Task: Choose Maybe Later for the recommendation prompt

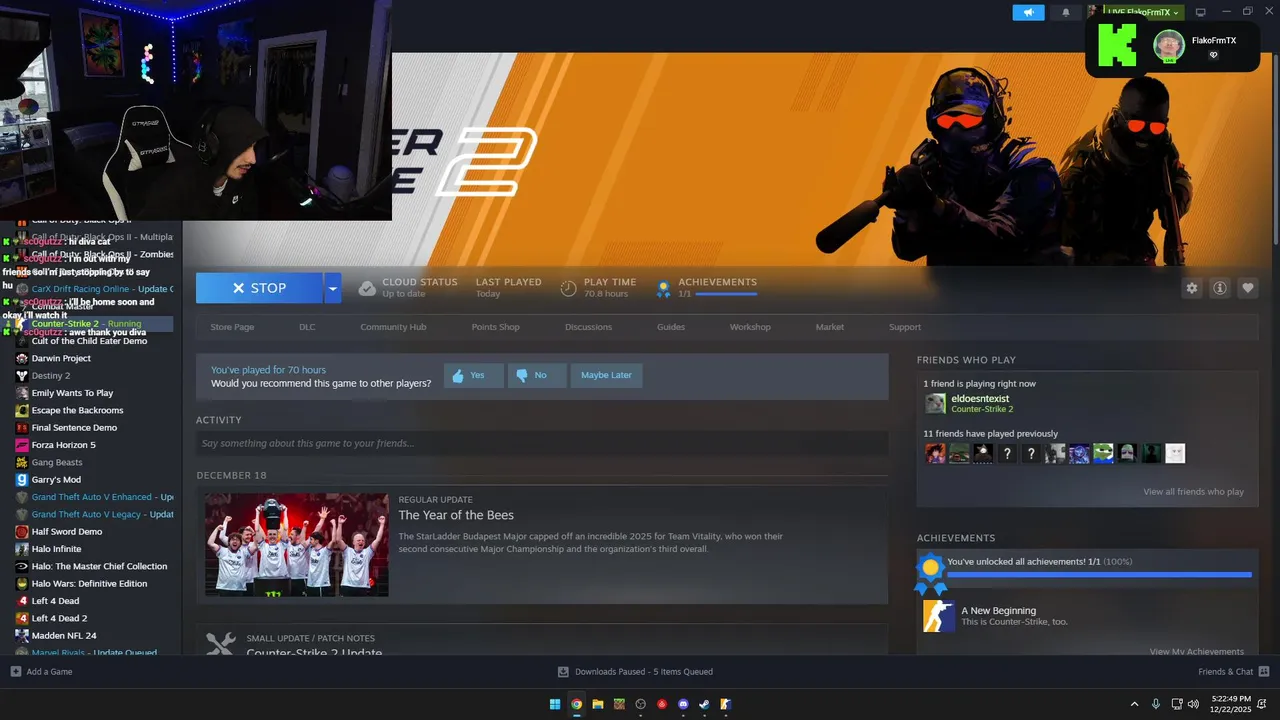Action: [607, 375]
